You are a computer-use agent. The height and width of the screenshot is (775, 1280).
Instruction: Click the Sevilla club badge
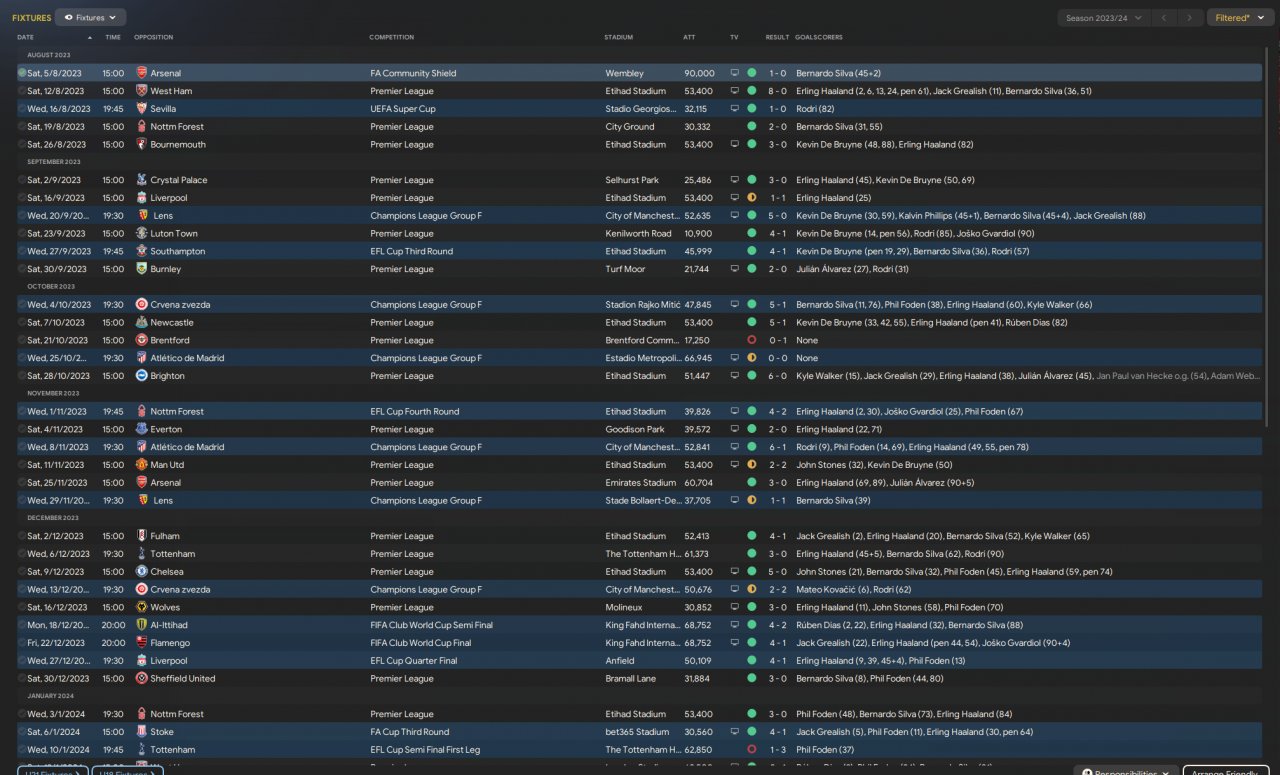141,109
